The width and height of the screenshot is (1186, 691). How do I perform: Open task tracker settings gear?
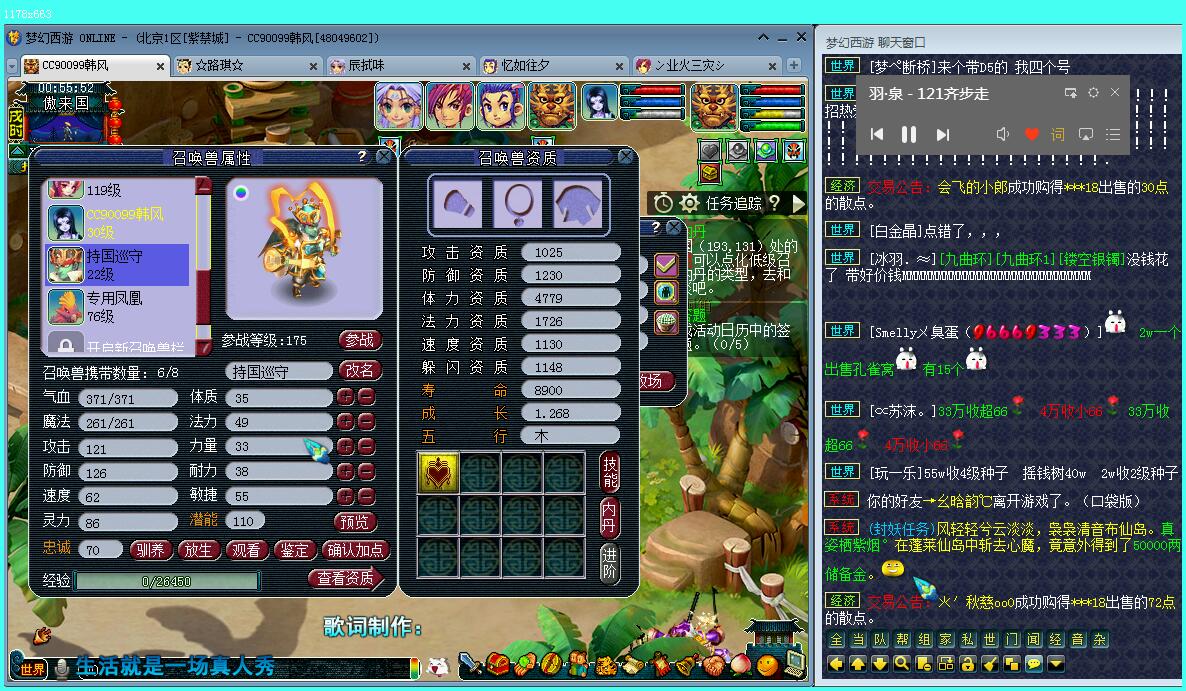tap(689, 203)
